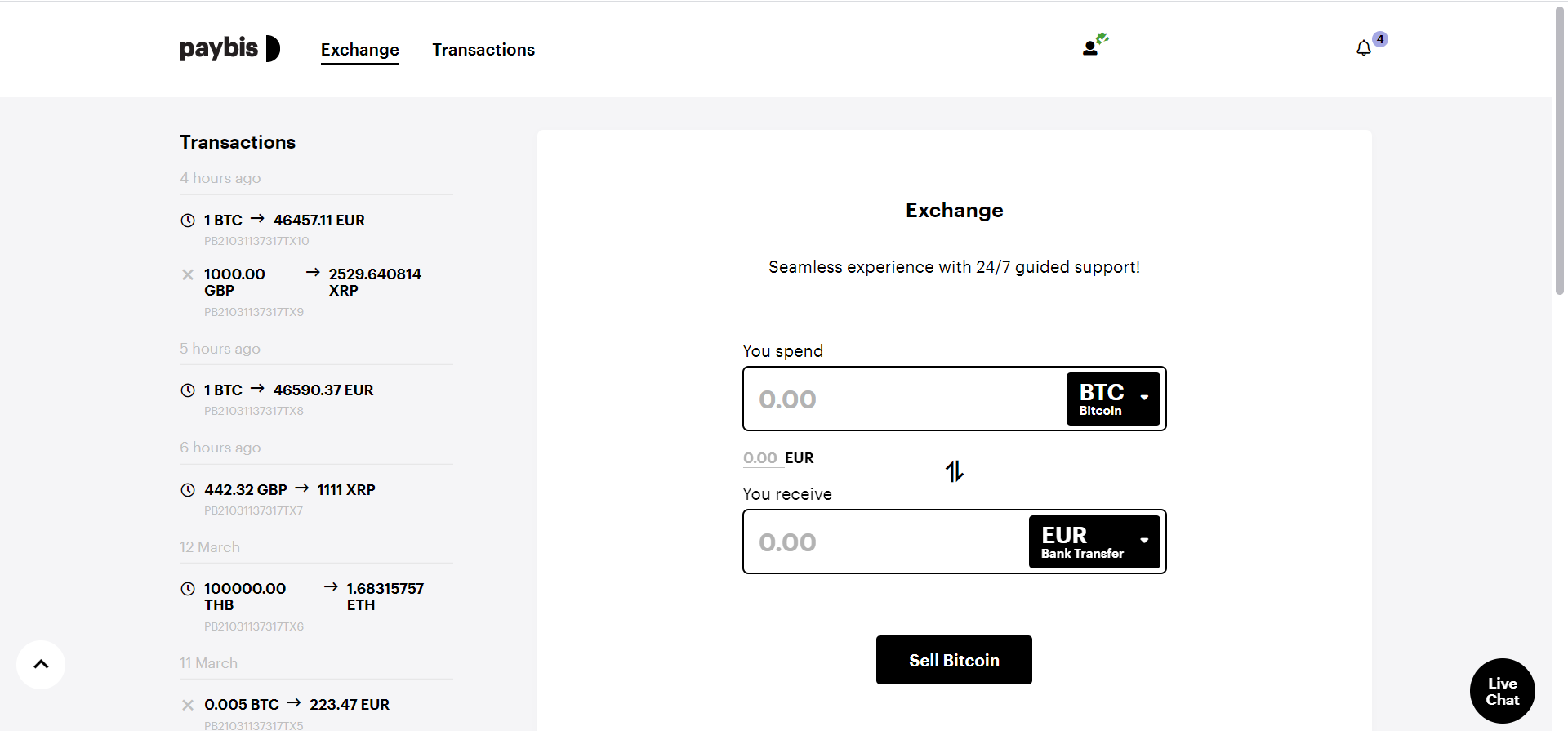This screenshot has height=731, width=1568.
Task: Click the clock icon on the 442.32 GBP transaction
Action: (x=187, y=489)
